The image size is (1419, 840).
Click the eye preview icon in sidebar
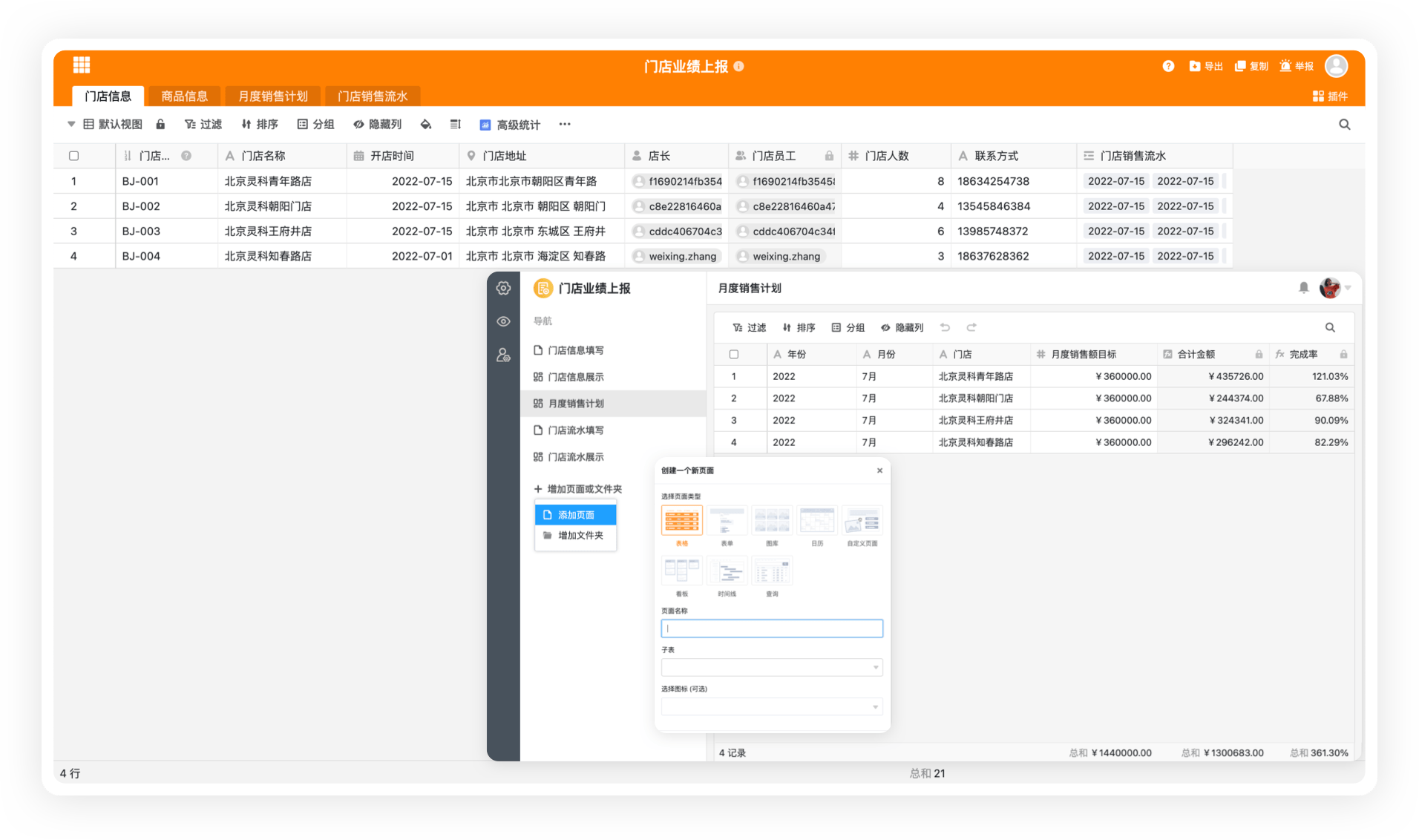[x=503, y=321]
